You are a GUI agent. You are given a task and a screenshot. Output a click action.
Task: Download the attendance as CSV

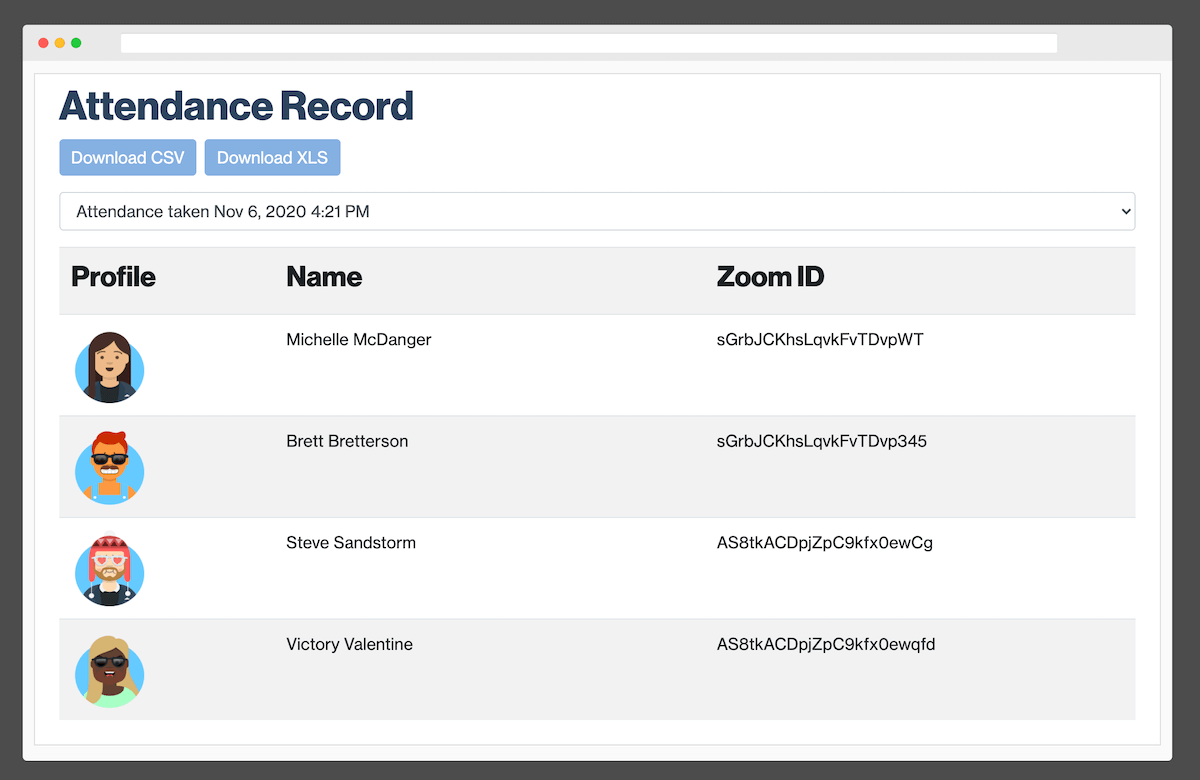tap(128, 158)
